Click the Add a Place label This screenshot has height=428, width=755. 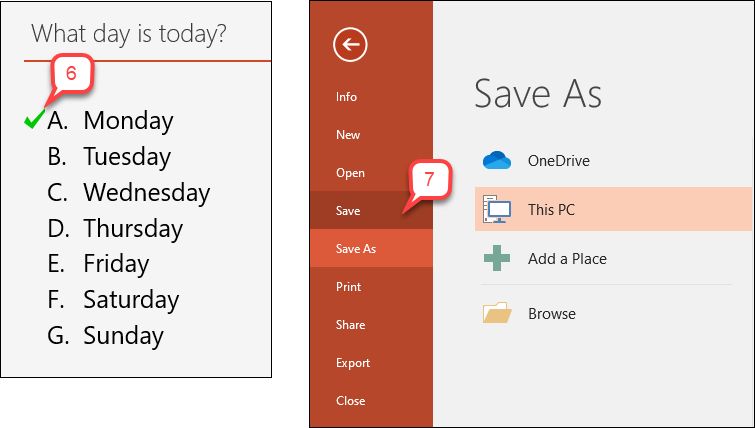click(567, 259)
